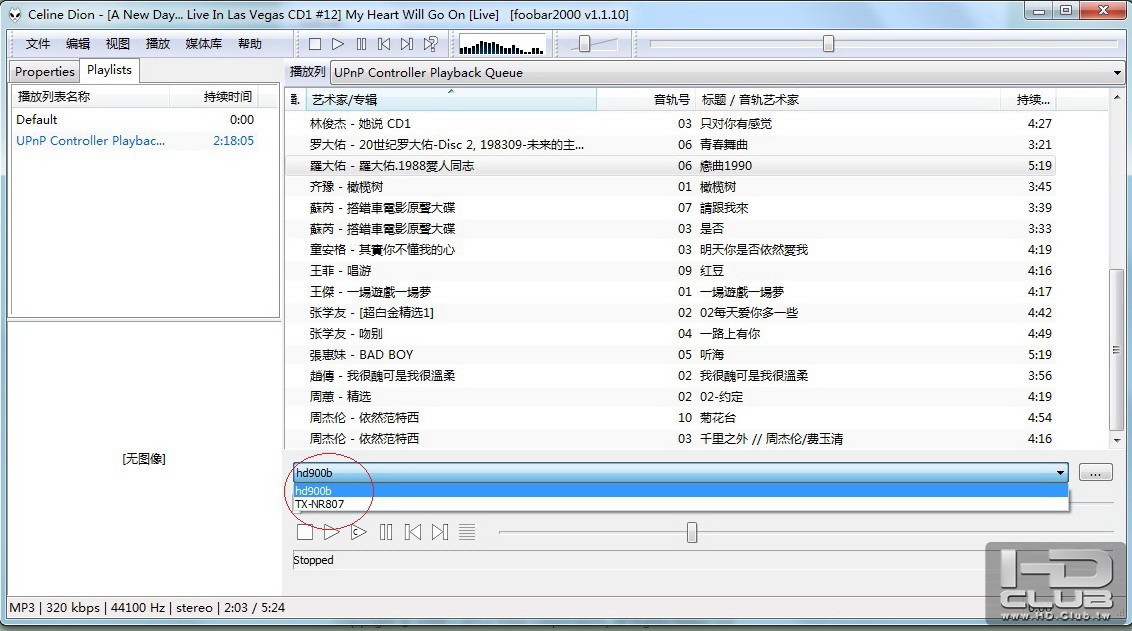Screen dimensions: 1132x631
Task: Click Random playback icon in top toolbar
Action: [430, 44]
